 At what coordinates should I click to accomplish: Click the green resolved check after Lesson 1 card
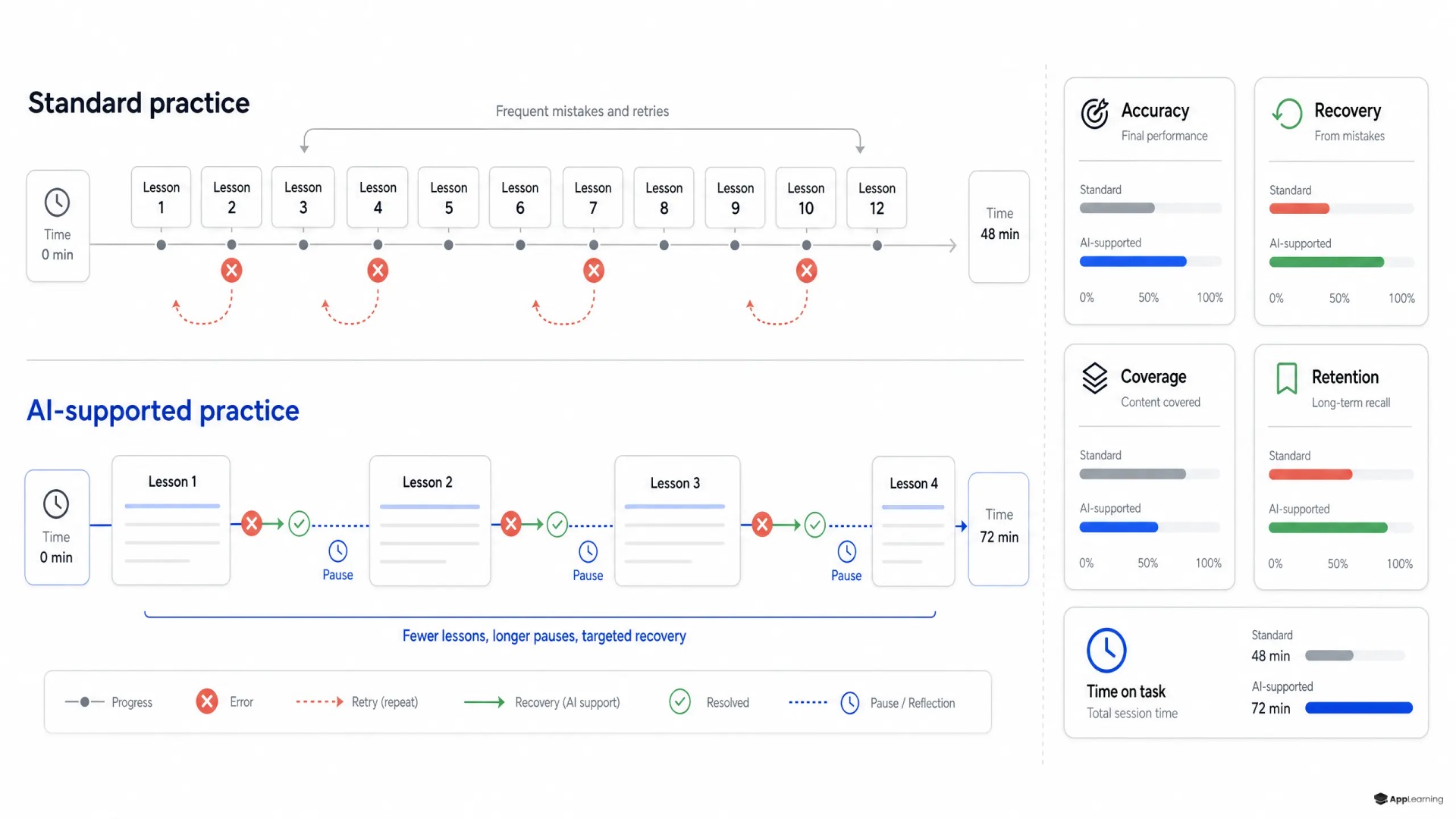pyautogui.click(x=300, y=523)
